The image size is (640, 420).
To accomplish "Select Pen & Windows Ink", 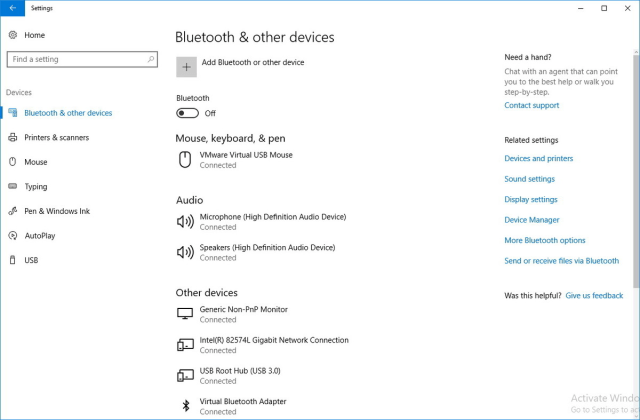I will tap(57, 211).
